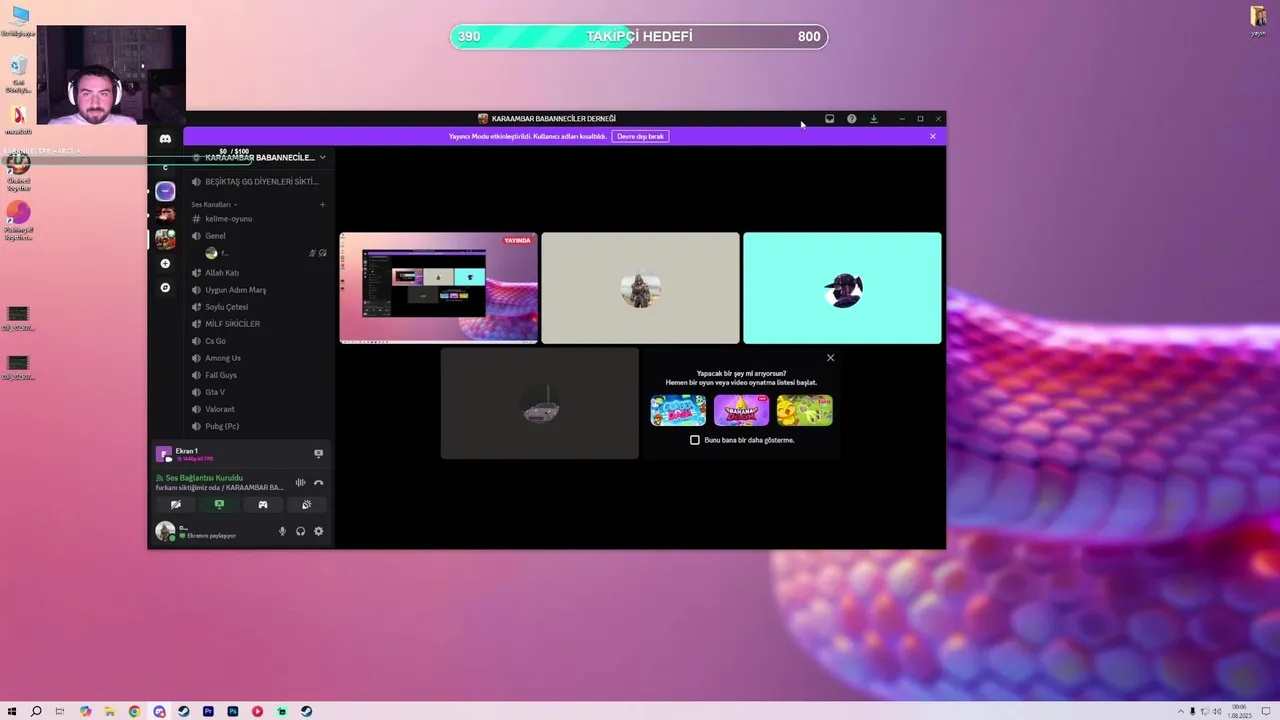The width and height of the screenshot is (1280, 720).
Task: Stop streaming using the Ekran 1 icon
Action: tap(318, 453)
